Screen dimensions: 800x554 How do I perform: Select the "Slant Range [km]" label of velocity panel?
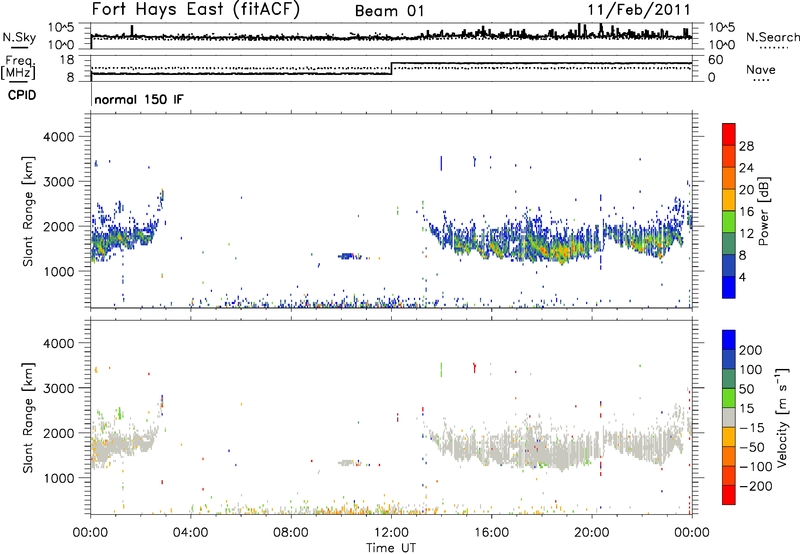tap(28, 418)
